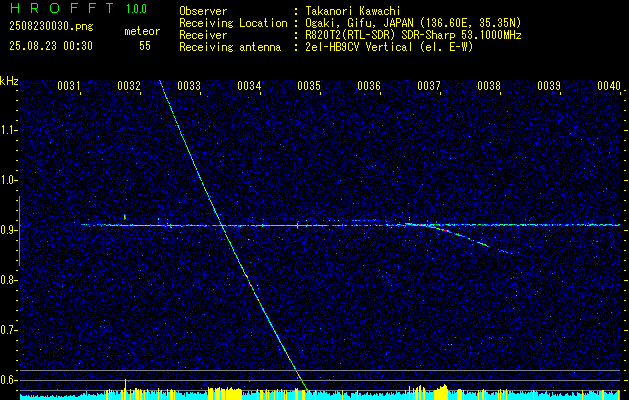Select the 2el-HB9CV Vertical antenna text
The width and height of the screenshot is (629, 400).
pos(390,47)
